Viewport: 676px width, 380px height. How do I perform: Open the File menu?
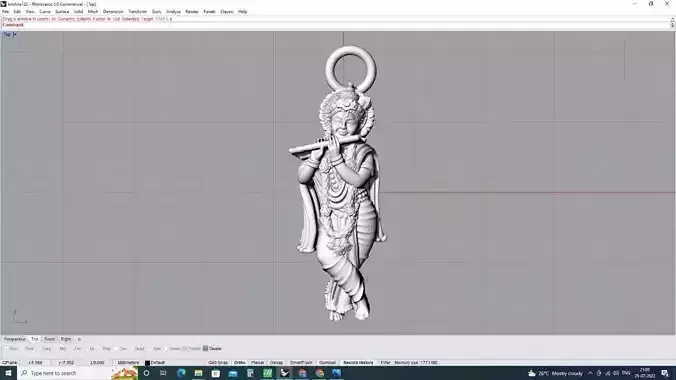6,12
